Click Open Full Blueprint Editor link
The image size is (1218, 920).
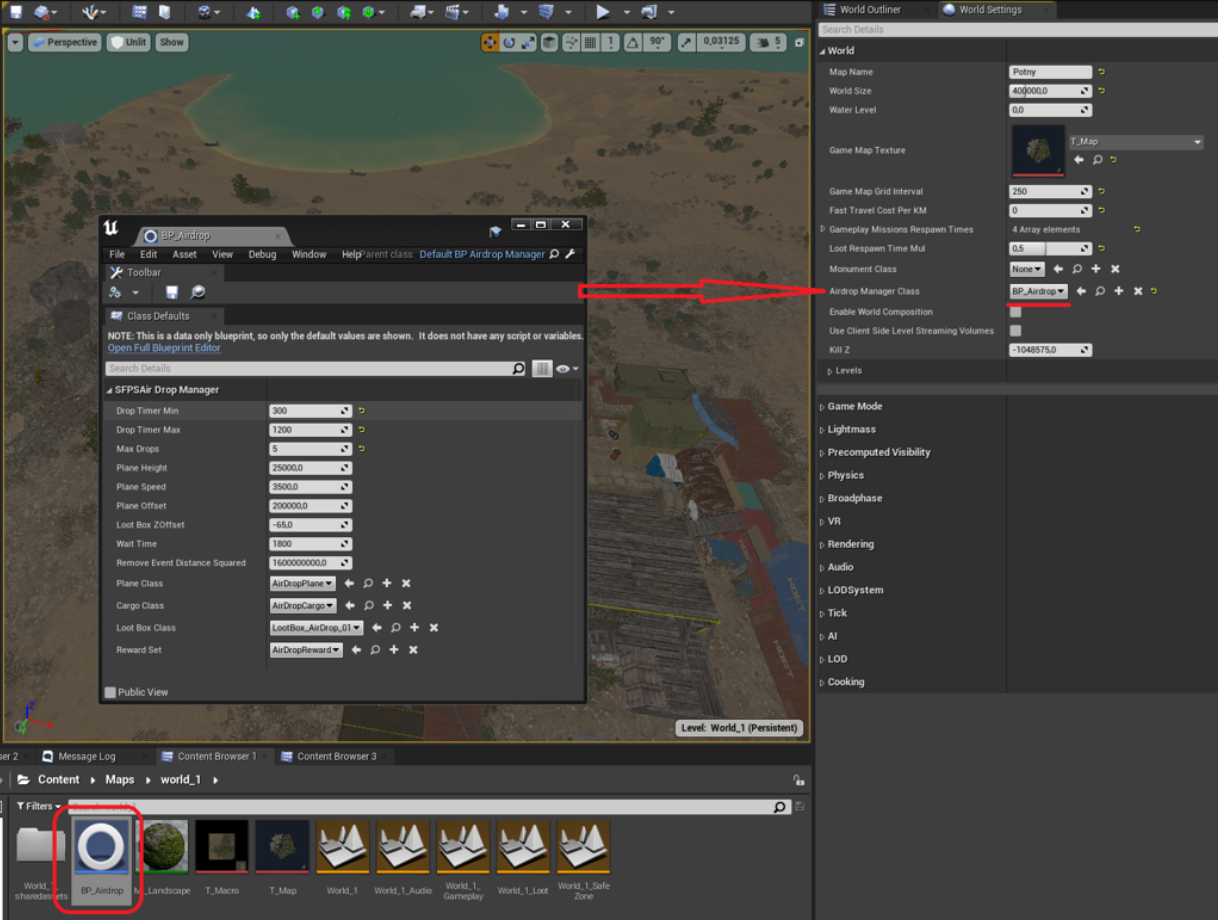point(164,348)
